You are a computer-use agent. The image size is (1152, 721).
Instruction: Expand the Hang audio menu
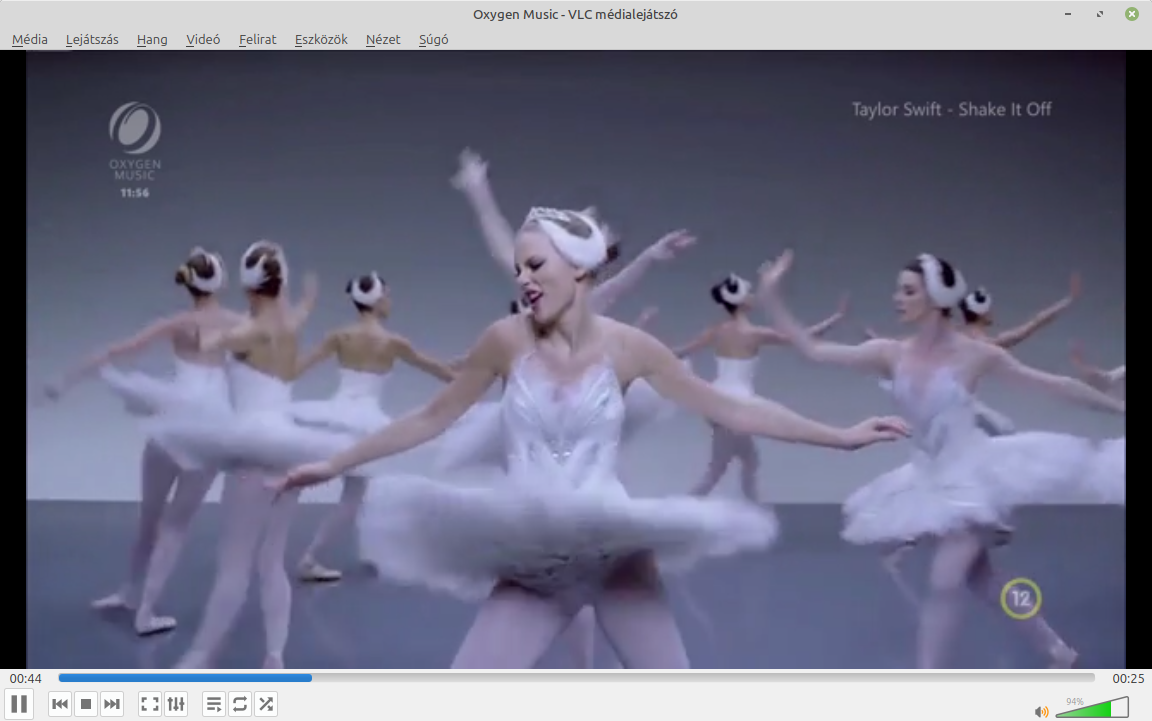[x=152, y=39]
